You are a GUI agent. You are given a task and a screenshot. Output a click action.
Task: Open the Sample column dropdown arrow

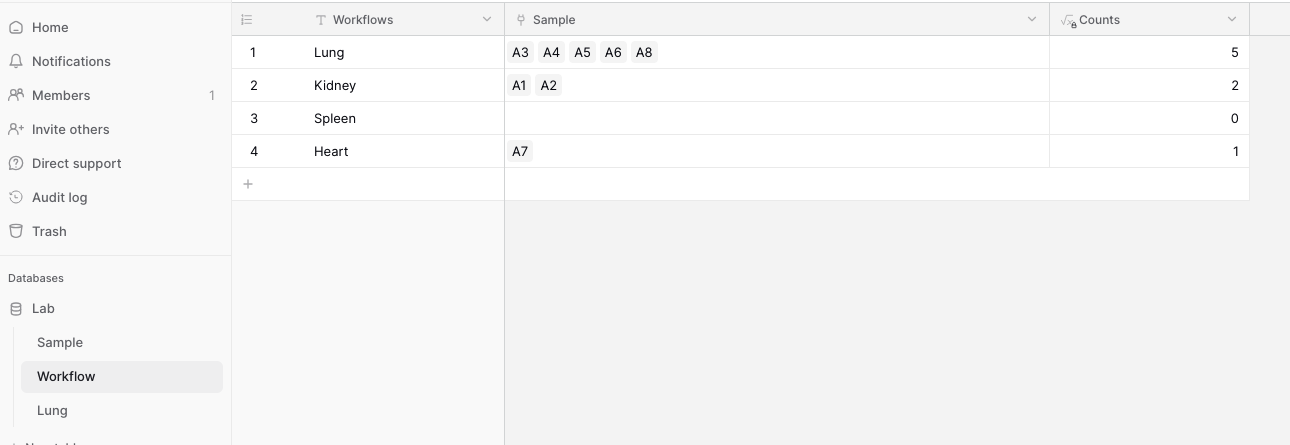pos(1032,19)
